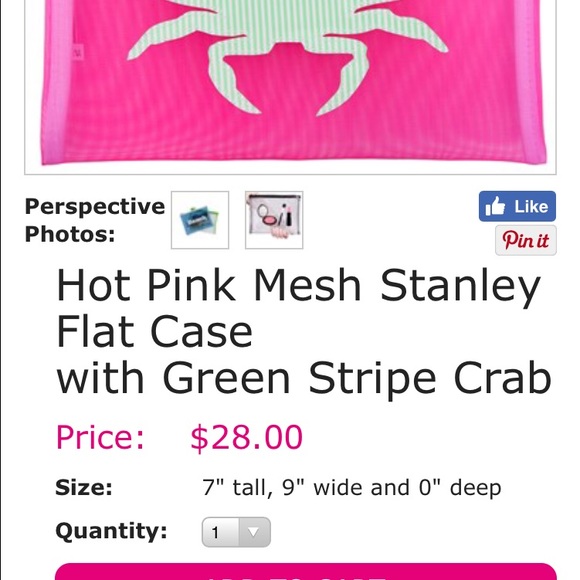Viewport: 580px width, 580px height.
Task: Click the main hot pink case image
Action: tap(290, 87)
